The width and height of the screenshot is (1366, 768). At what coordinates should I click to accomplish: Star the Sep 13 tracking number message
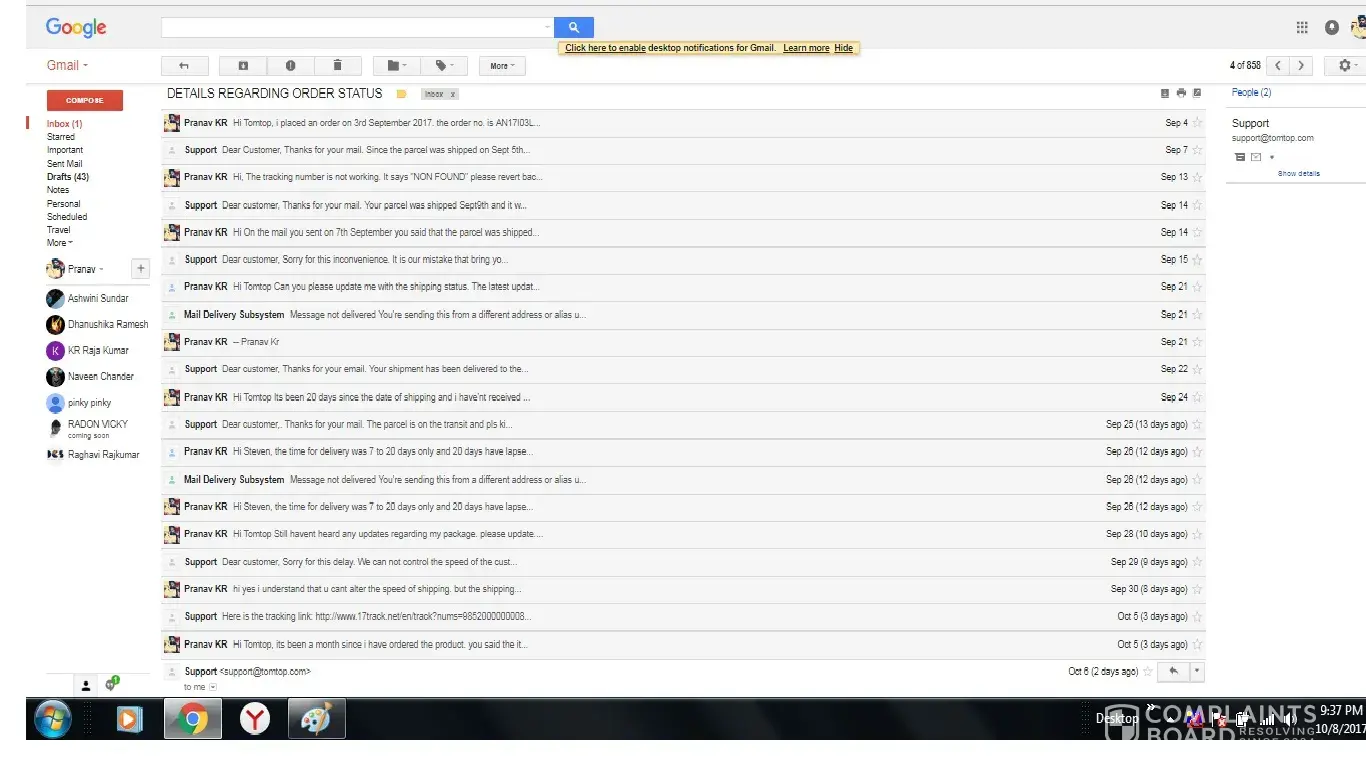click(x=1197, y=177)
